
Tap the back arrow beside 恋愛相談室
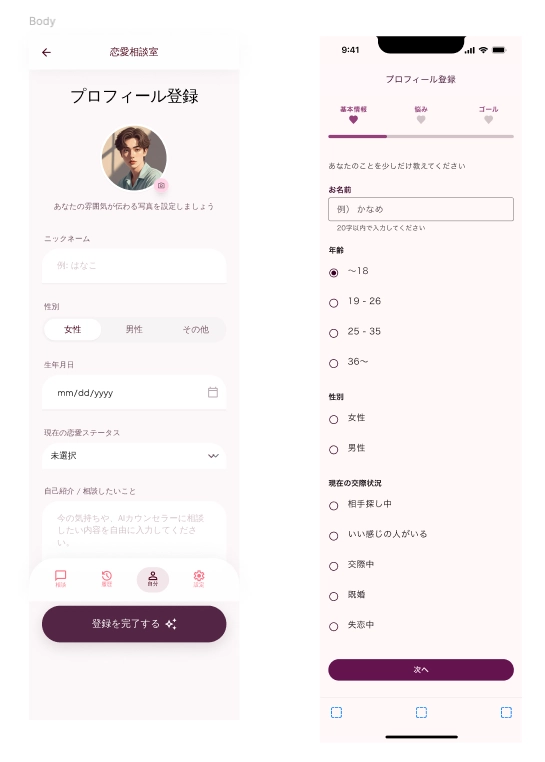pos(46,52)
